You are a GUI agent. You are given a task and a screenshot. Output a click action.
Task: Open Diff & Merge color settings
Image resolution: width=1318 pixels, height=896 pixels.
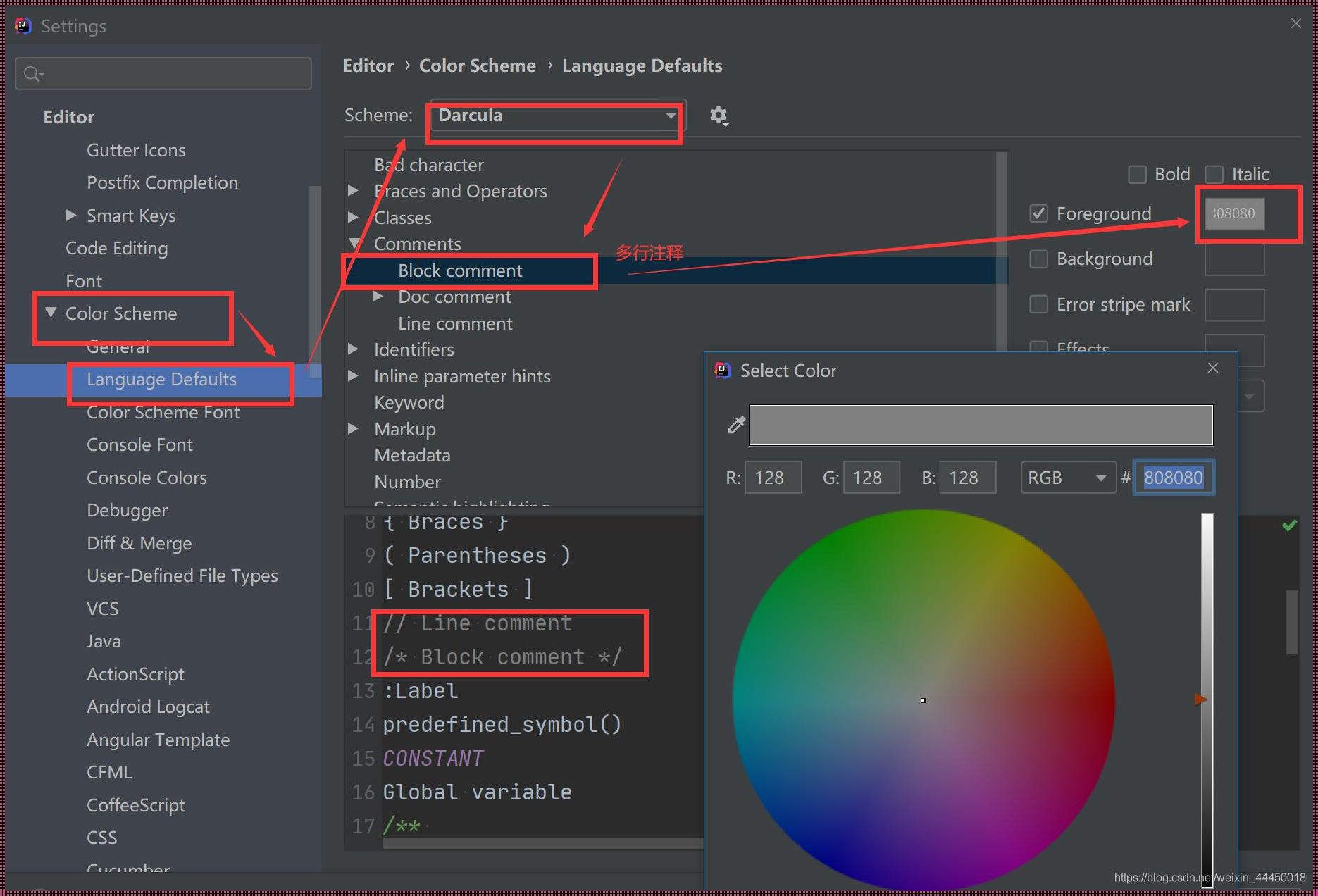pyautogui.click(x=139, y=543)
